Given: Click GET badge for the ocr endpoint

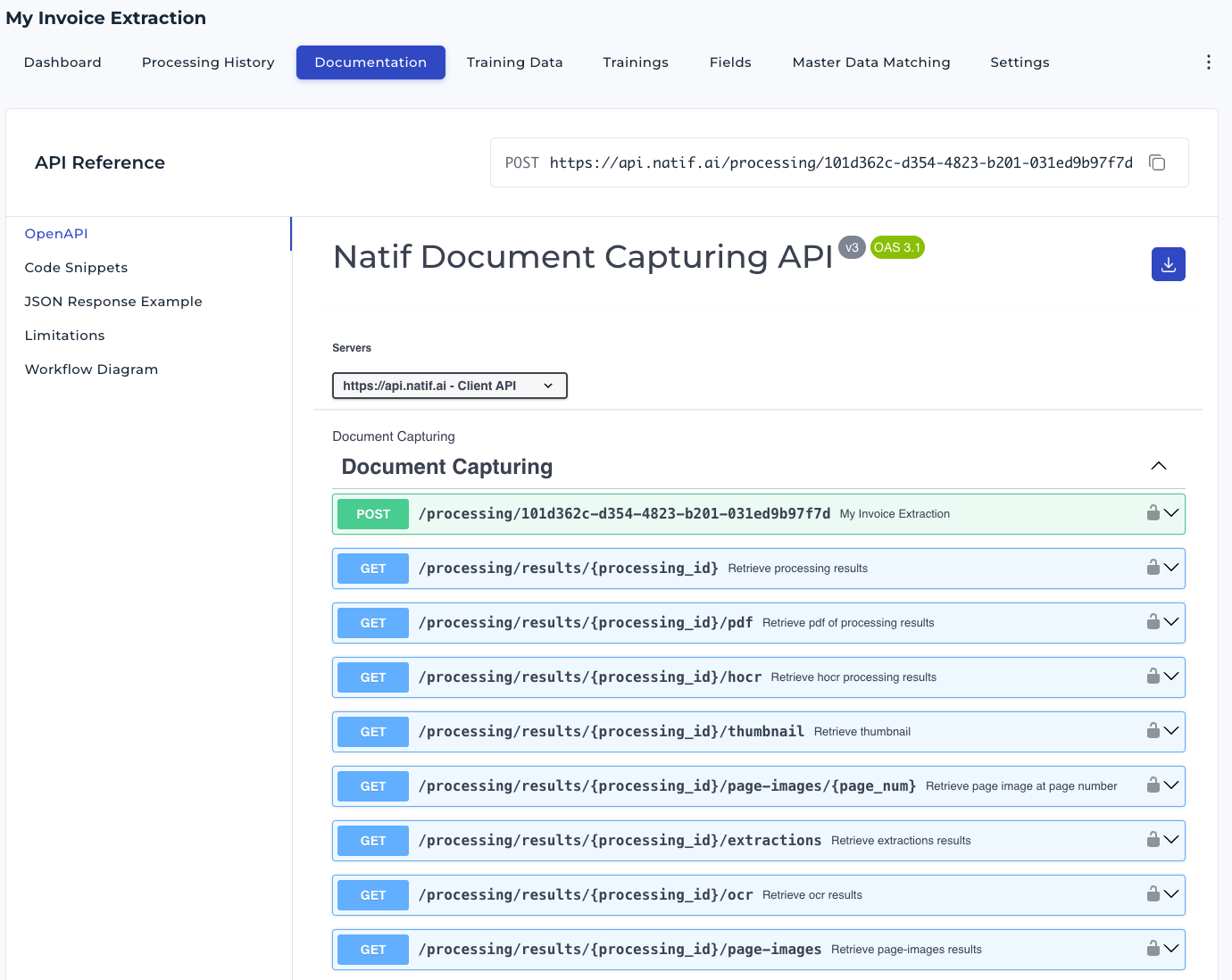Looking at the screenshot, I should (373, 895).
